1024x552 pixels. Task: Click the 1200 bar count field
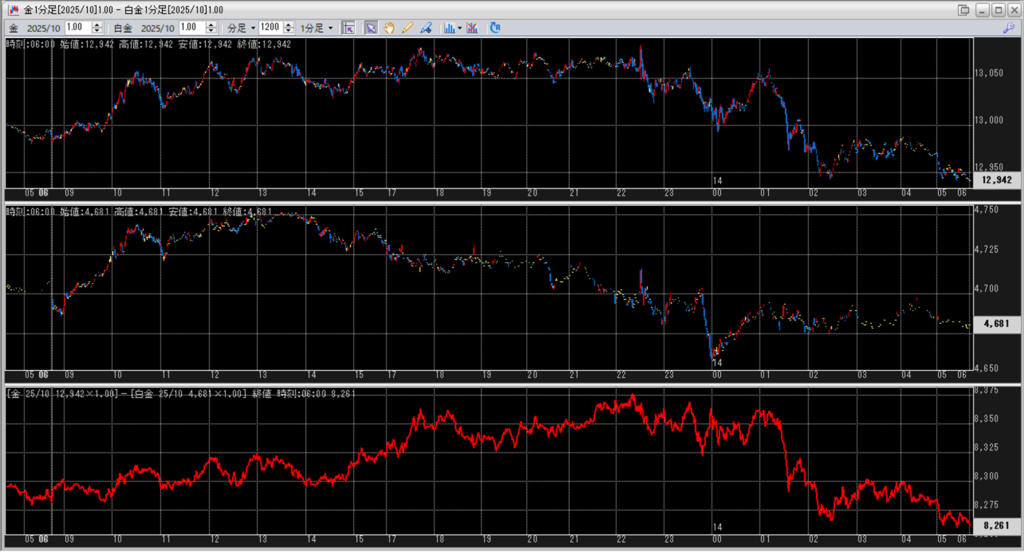(267, 27)
